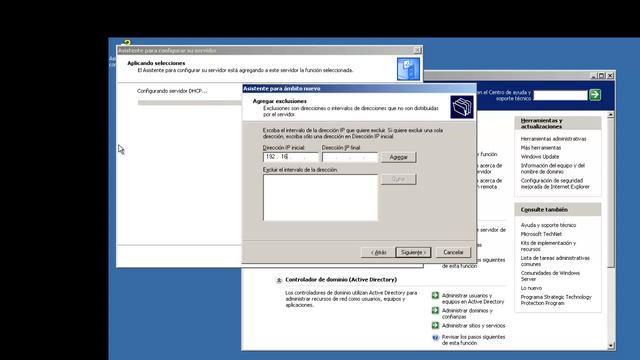The width and height of the screenshot is (640, 360).
Task: Go back with the Atrás button
Action: point(378,252)
